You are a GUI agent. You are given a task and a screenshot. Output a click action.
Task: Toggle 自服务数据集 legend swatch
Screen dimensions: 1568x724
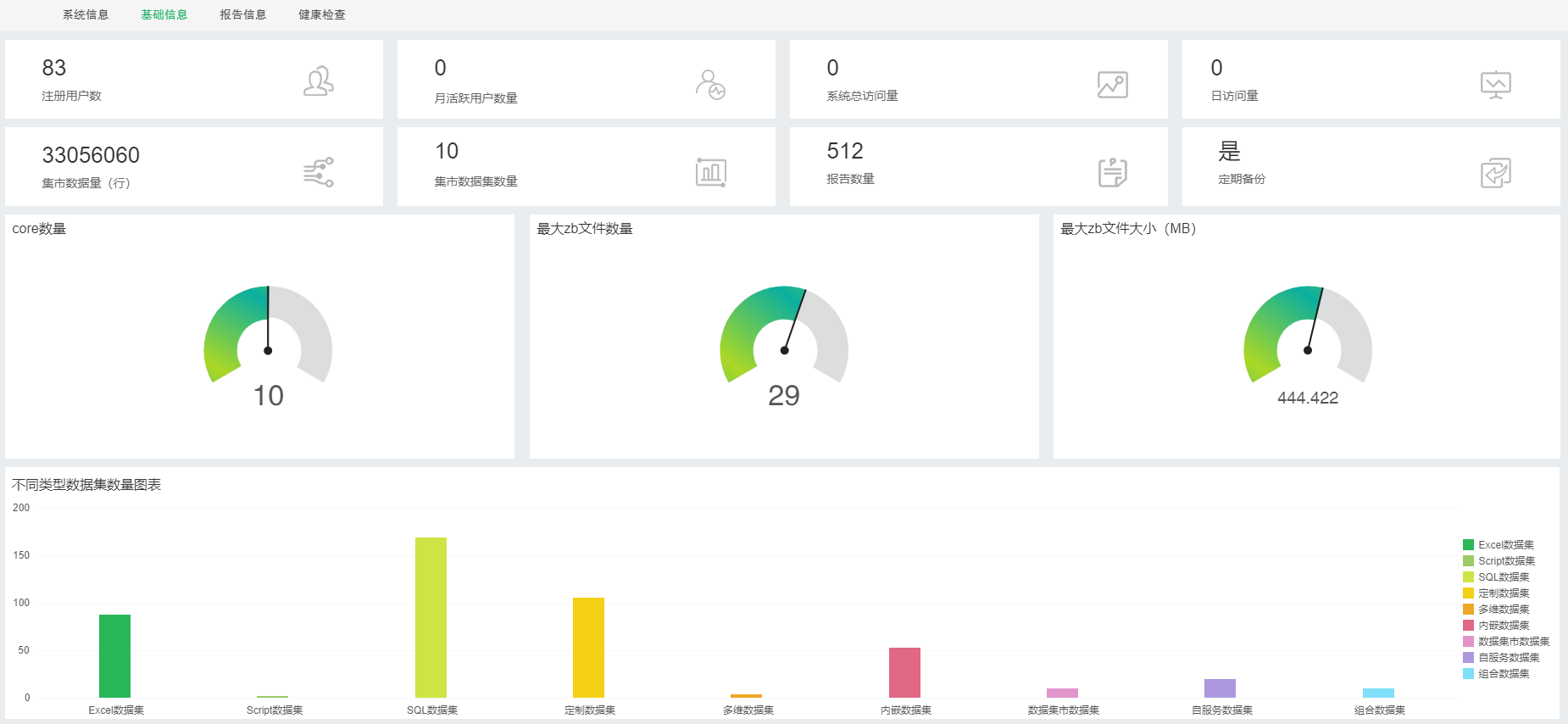[x=1468, y=657]
